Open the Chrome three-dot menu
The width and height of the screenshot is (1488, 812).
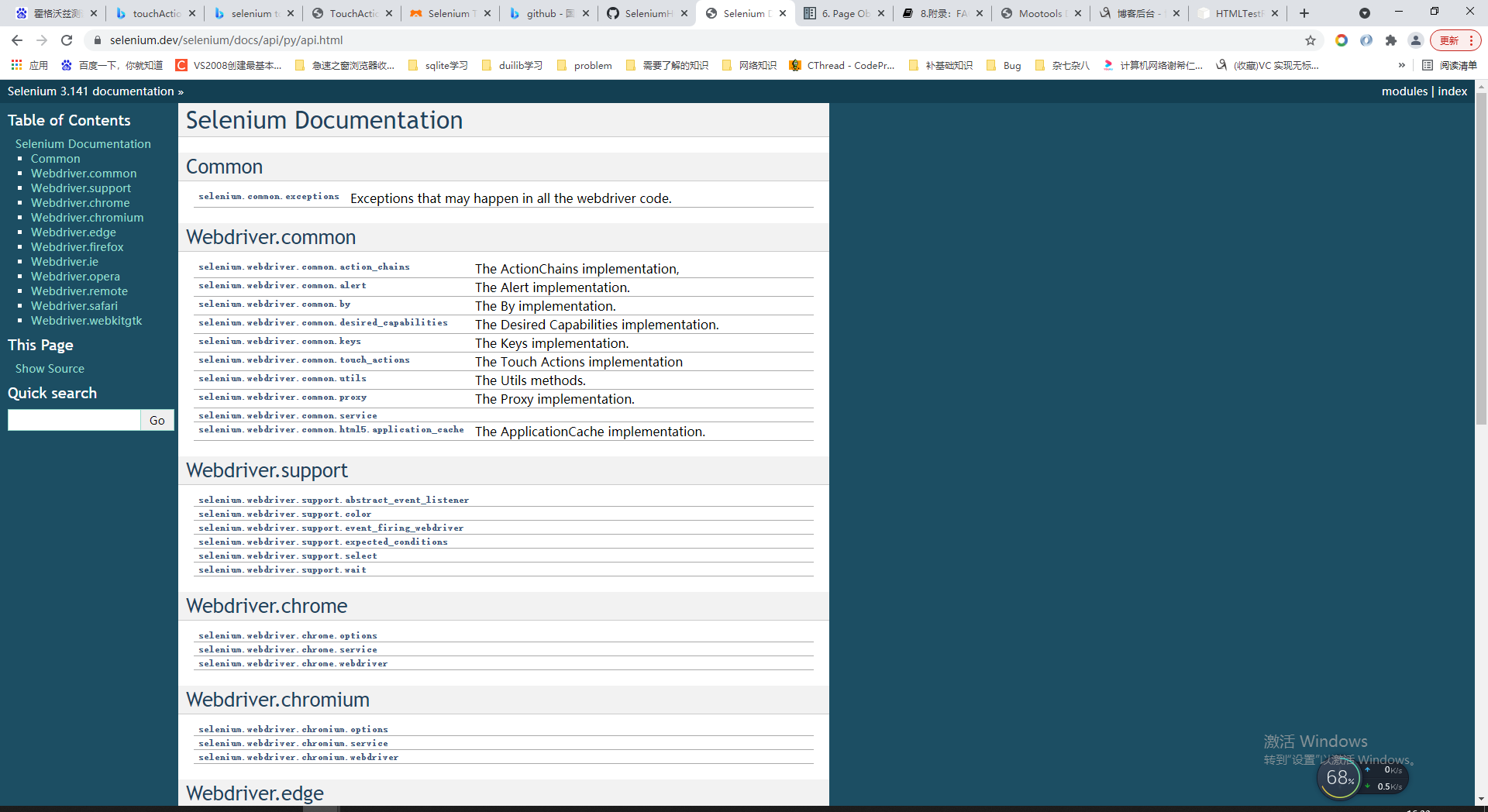(x=1471, y=40)
